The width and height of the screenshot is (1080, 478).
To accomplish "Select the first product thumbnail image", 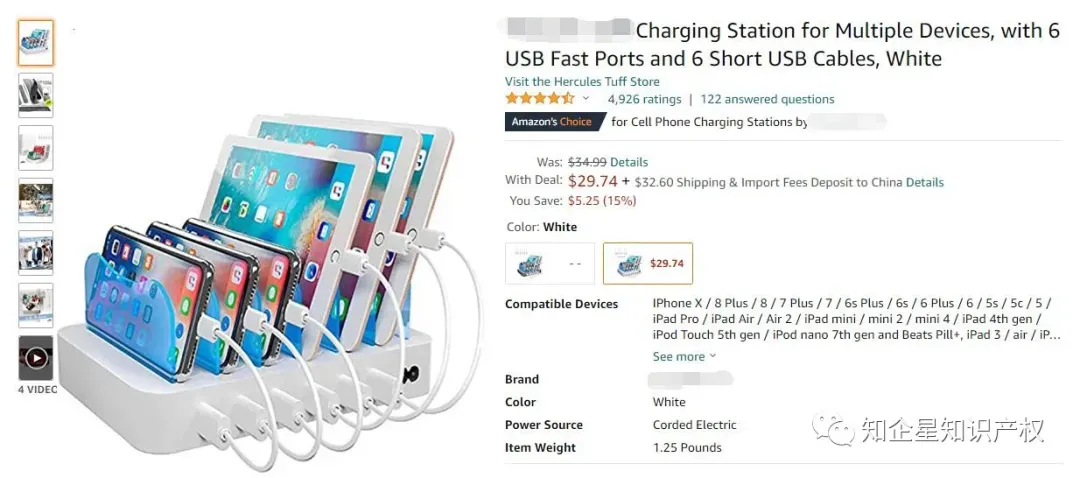I will click(36, 43).
